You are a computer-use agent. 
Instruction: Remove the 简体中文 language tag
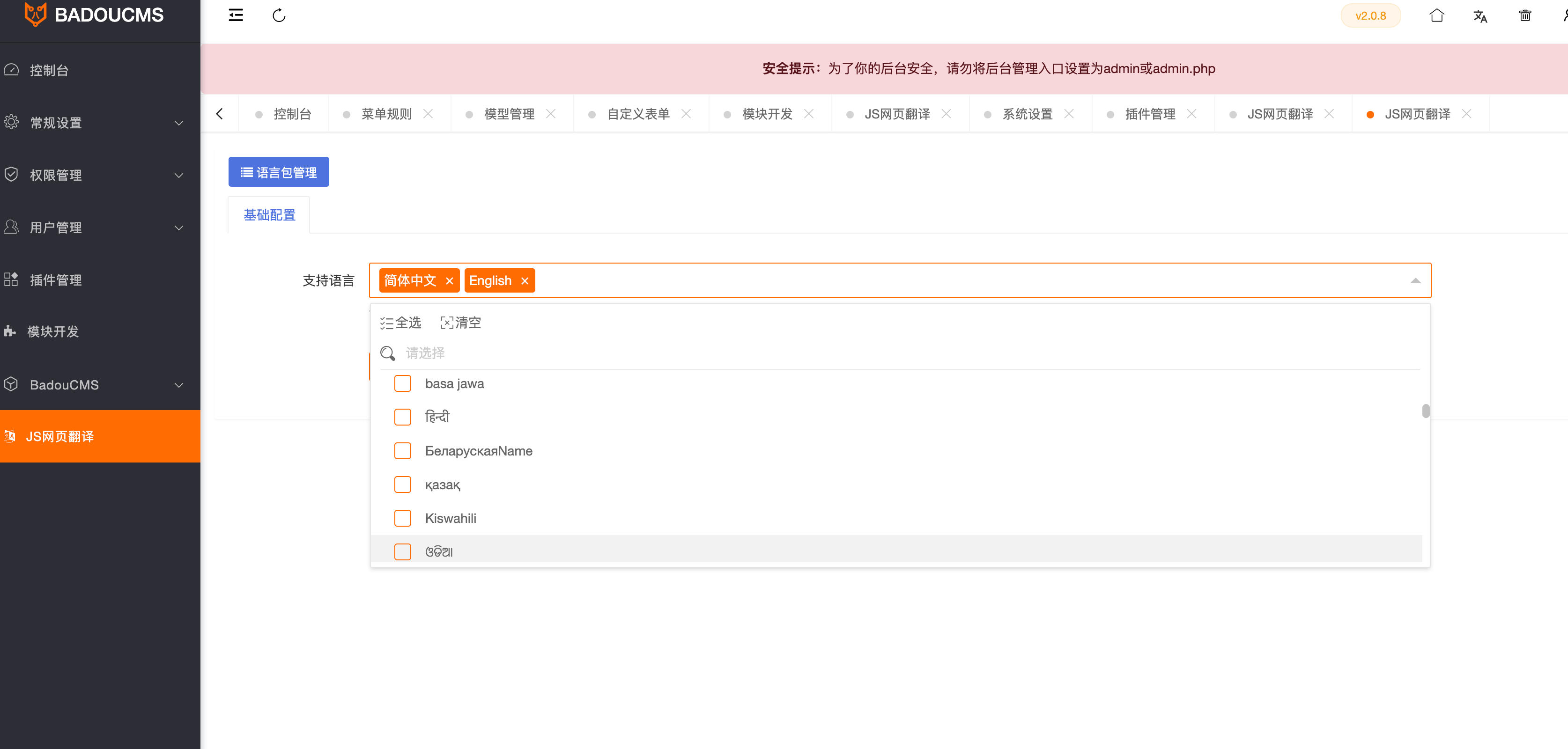tap(449, 280)
